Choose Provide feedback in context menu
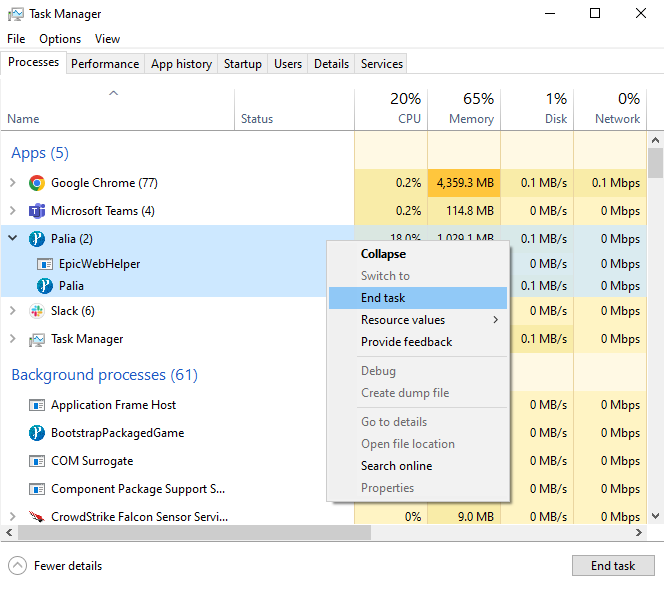The width and height of the screenshot is (664, 590). (x=418, y=342)
